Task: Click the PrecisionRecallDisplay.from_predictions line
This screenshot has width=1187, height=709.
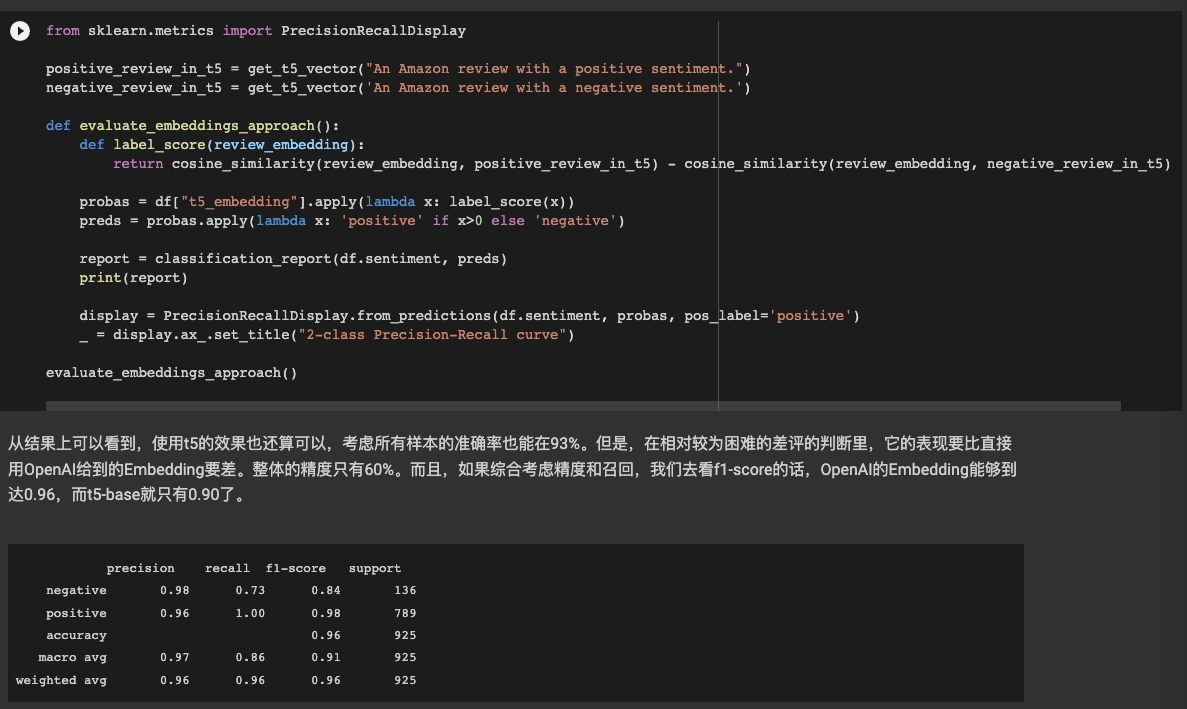Action: click(469, 316)
